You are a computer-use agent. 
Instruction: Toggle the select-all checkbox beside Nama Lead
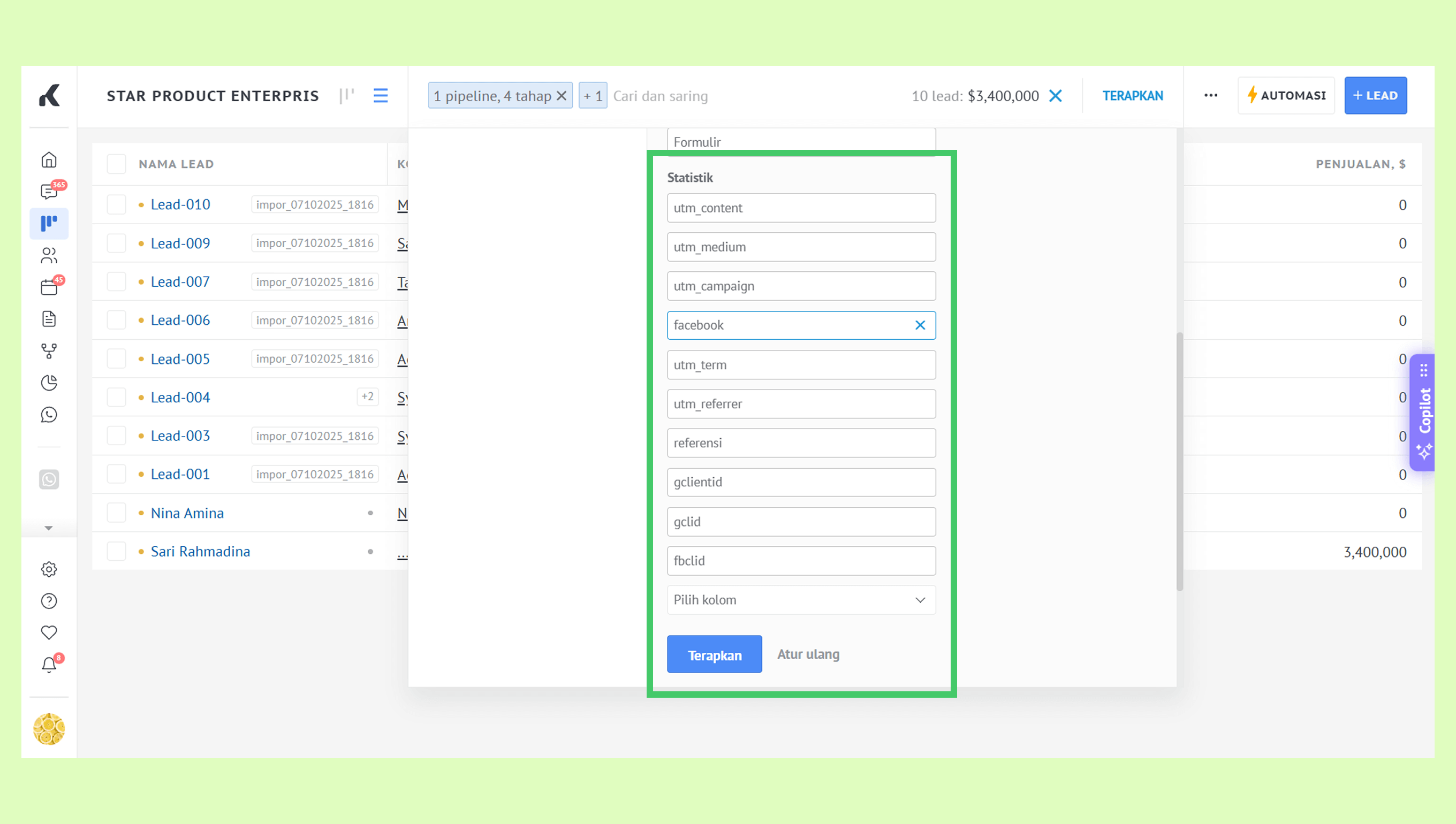(x=117, y=164)
